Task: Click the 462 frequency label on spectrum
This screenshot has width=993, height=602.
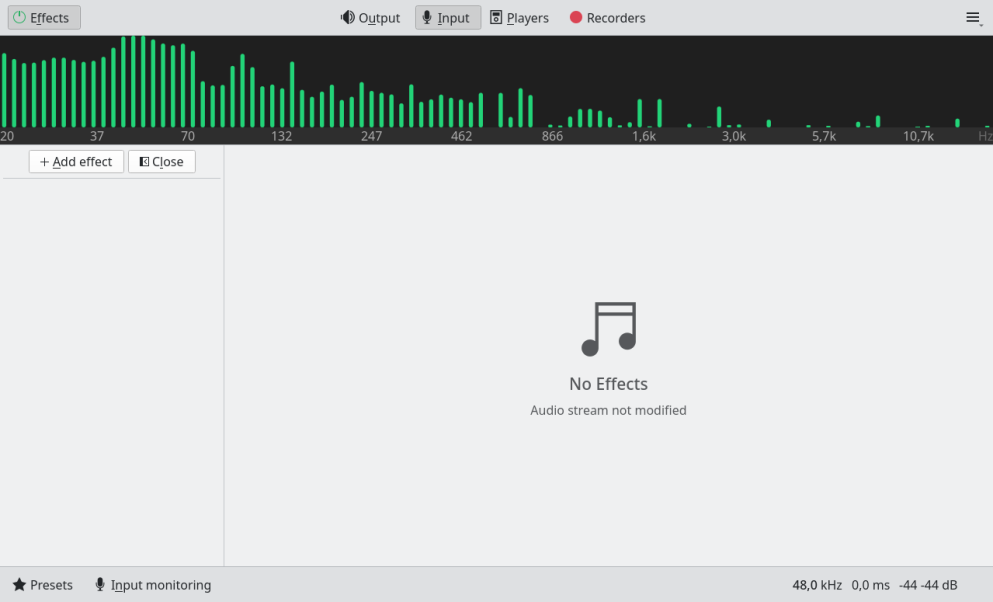Action: [461, 136]
